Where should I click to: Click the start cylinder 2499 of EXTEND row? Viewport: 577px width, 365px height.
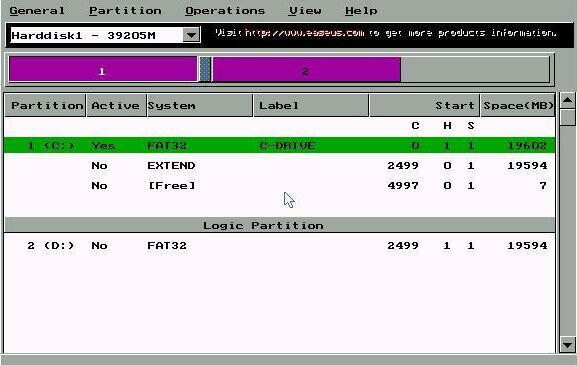[403, 166]
